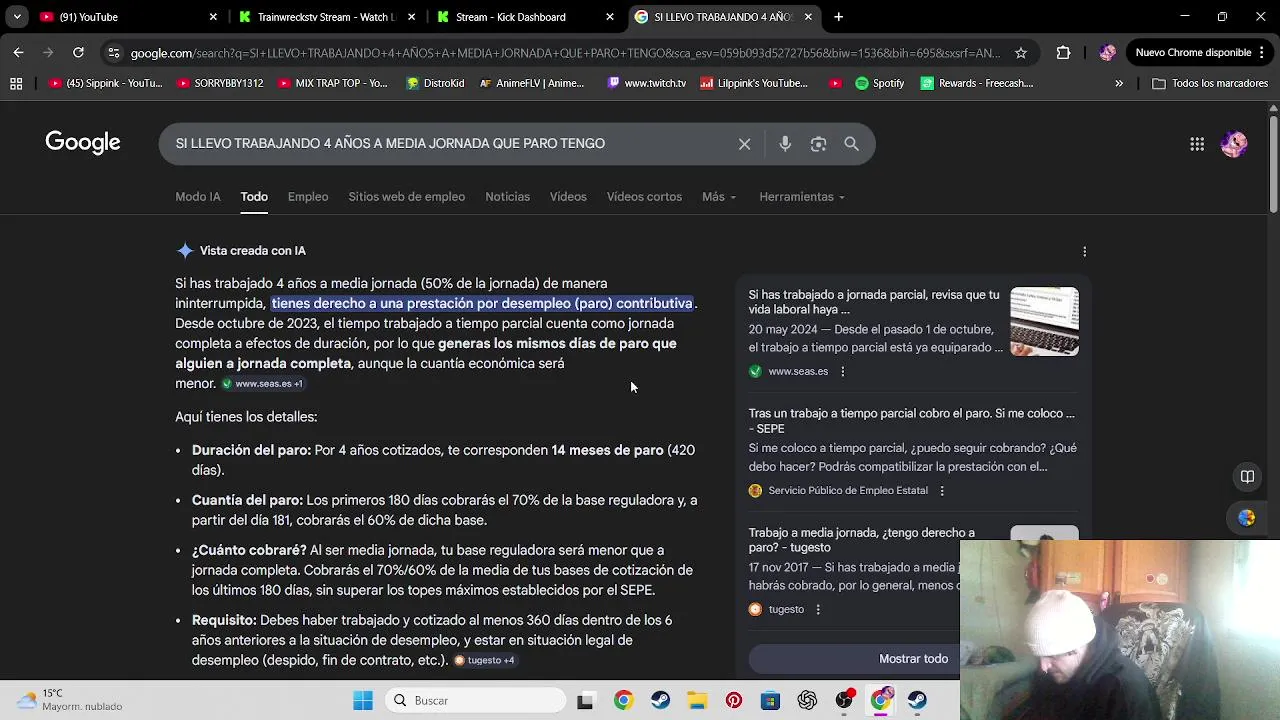This screenshot has width=1280, height=720.
Task: Open ChatGPT from the taskbar
Action: click(x=807, y=700)
